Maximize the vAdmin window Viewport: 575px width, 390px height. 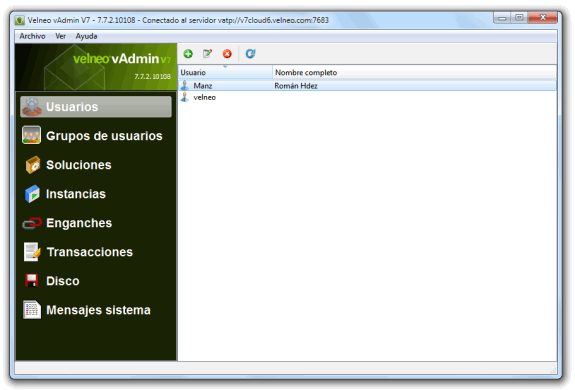coord(519,18)
